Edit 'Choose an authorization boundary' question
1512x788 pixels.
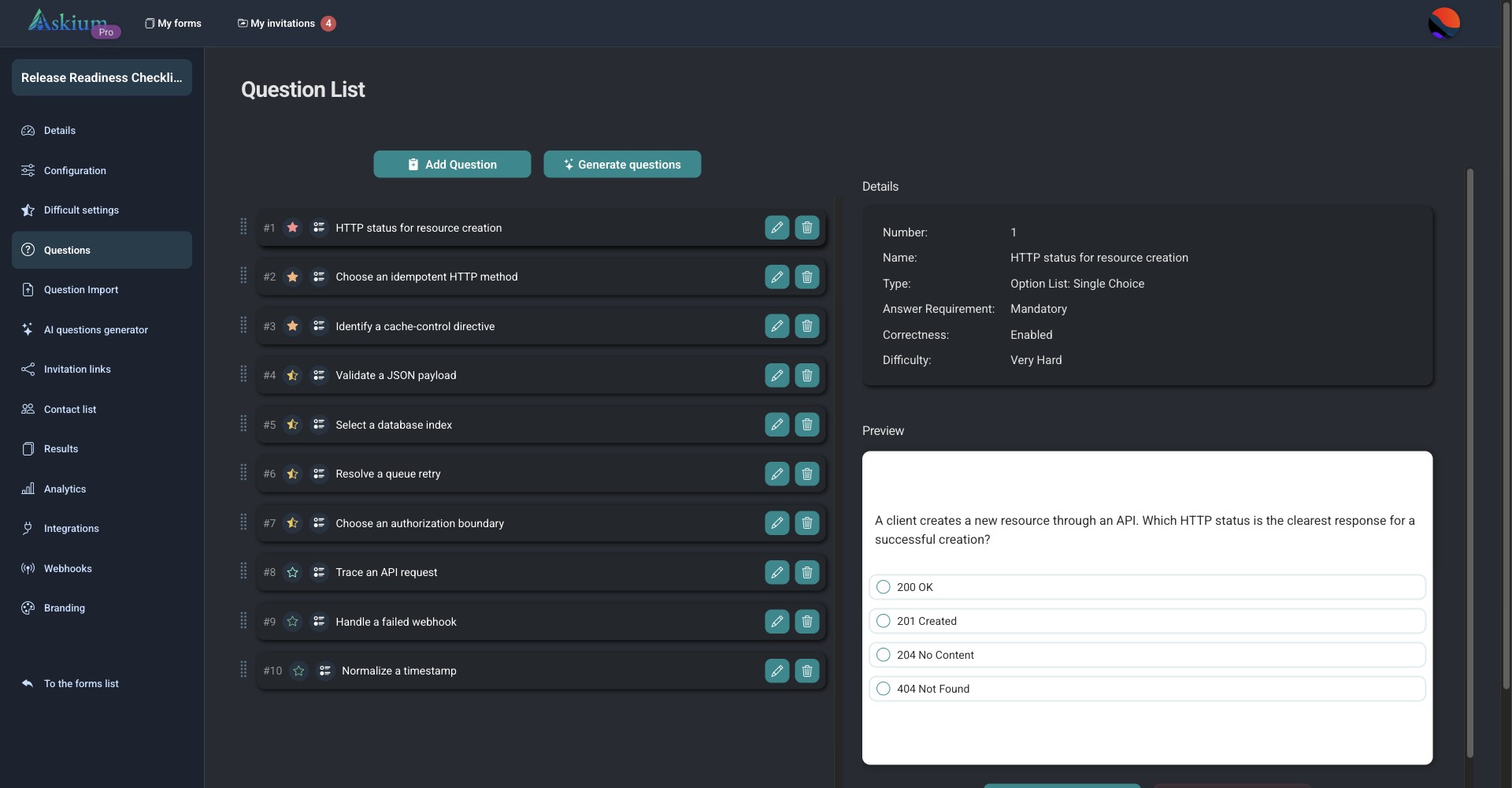pos(776,523)
